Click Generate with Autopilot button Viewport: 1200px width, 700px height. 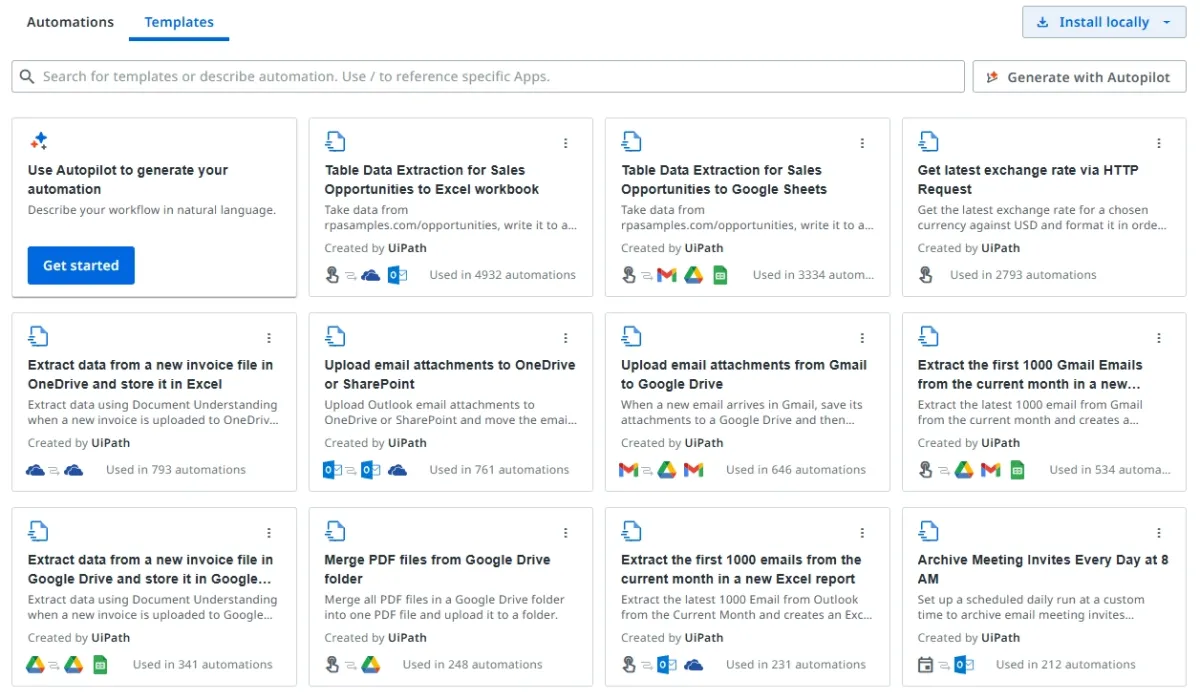(1079, 77)
